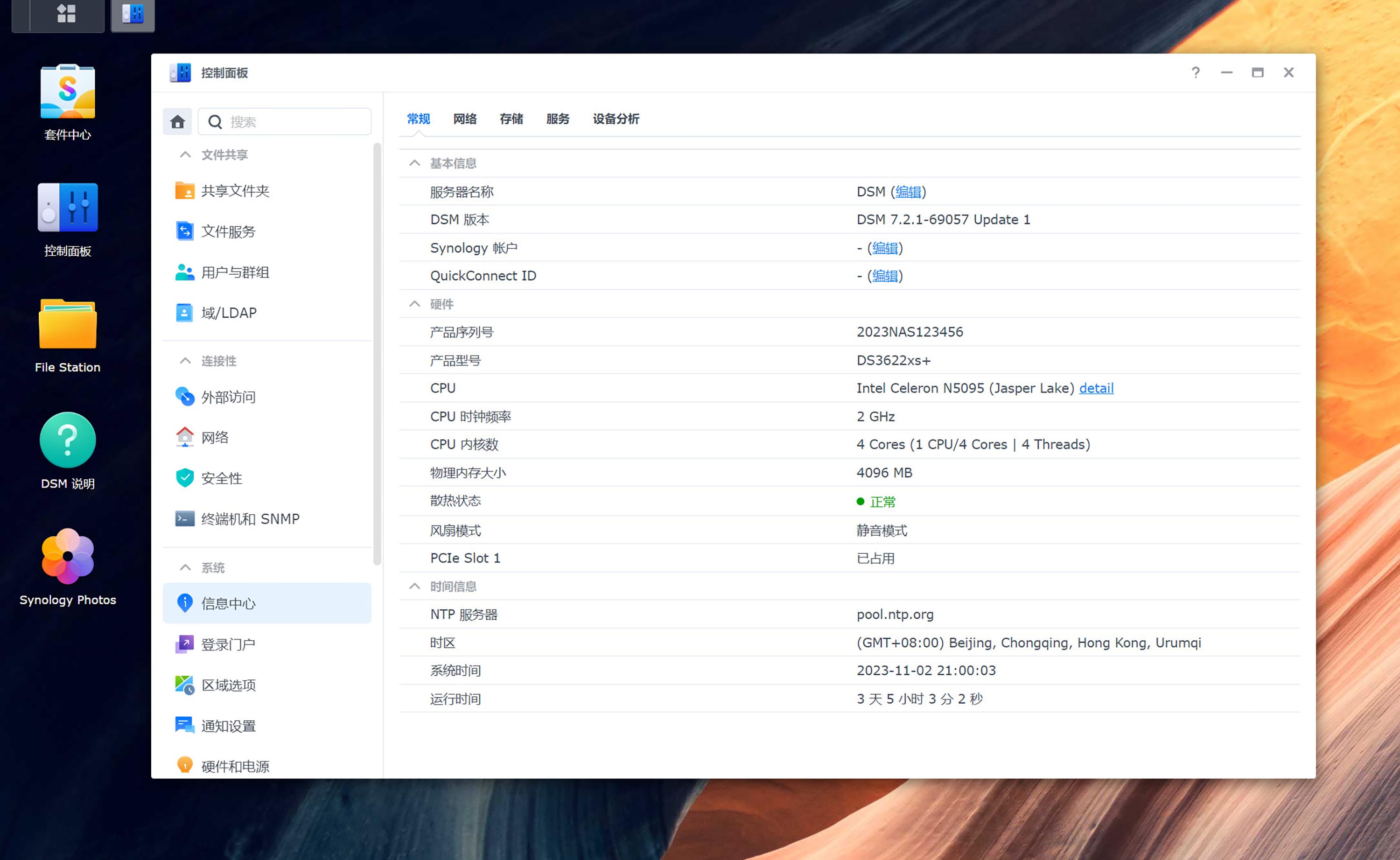Click the 4096 MB memory value
Image resolution: width=1400 pixels, height=860 pixels.
click(x=884, y=473)
